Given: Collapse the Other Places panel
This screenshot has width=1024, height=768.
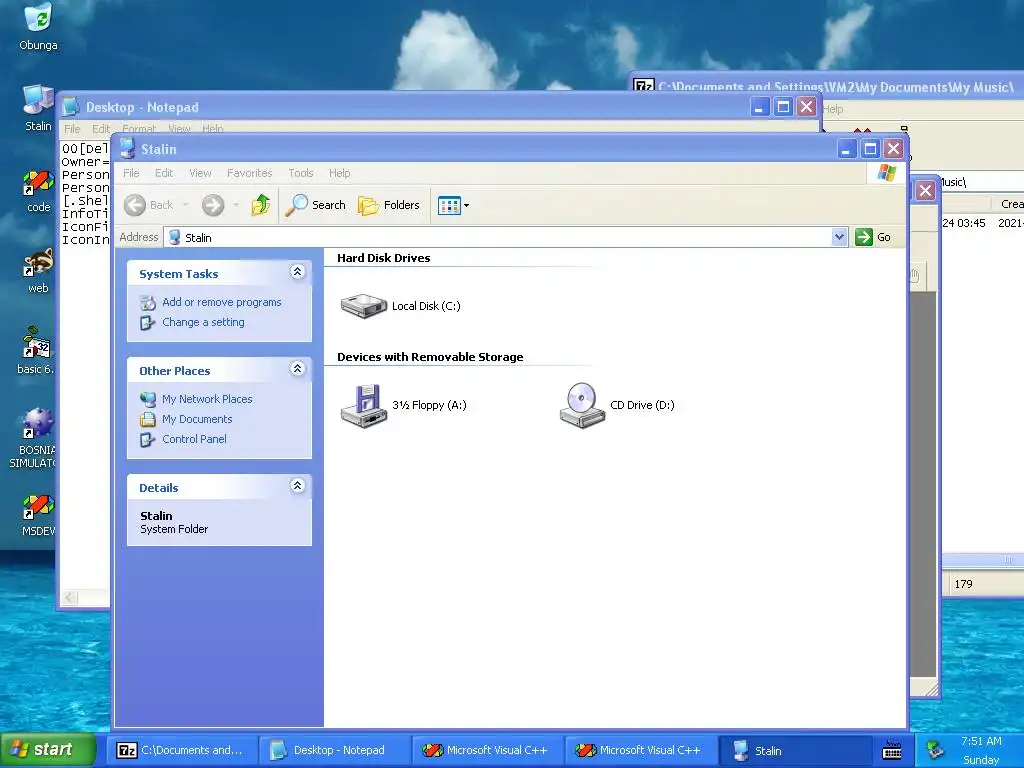Looking at the screenshot, I should click(298, 369).
